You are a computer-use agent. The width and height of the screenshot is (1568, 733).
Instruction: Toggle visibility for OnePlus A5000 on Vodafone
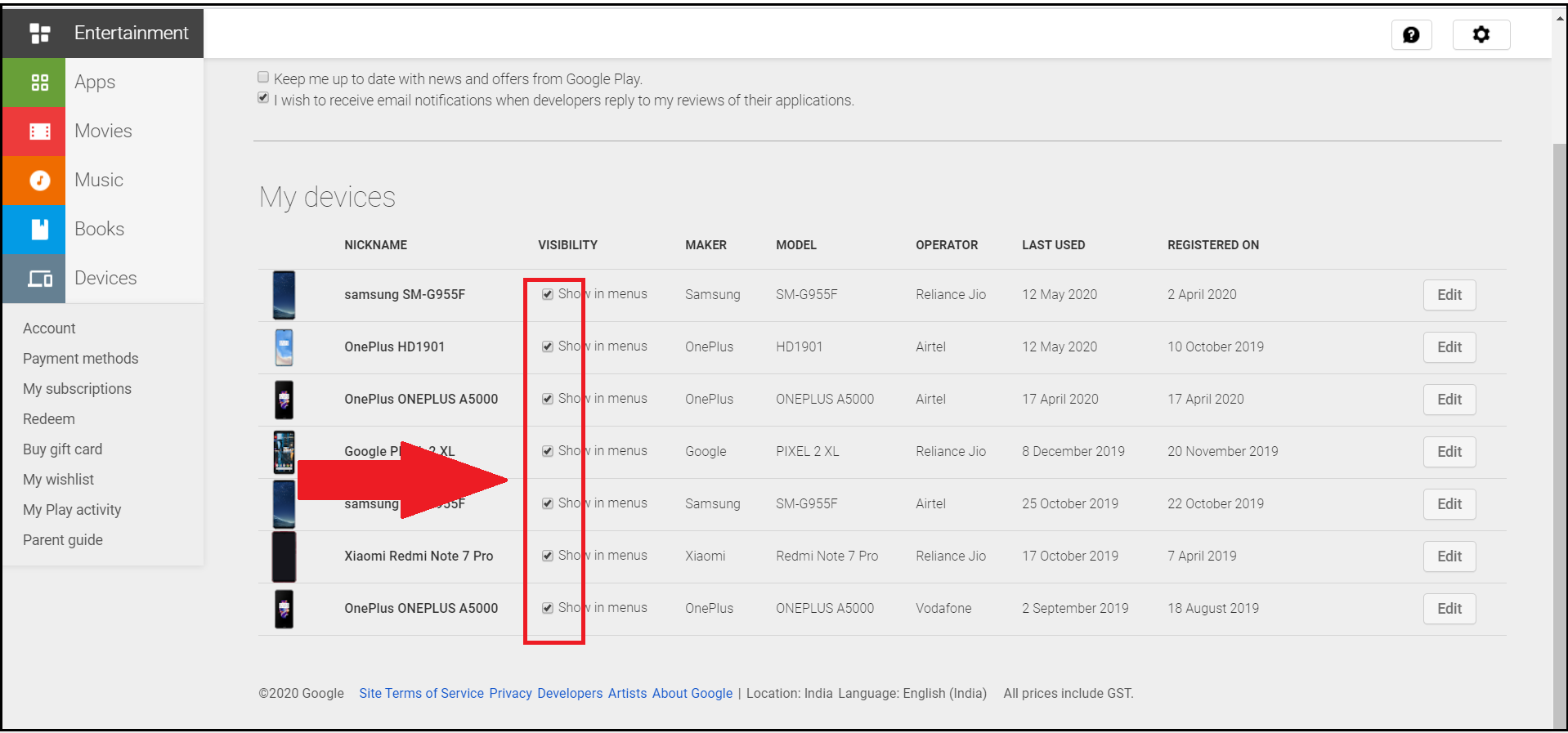[x=548, y=608]
